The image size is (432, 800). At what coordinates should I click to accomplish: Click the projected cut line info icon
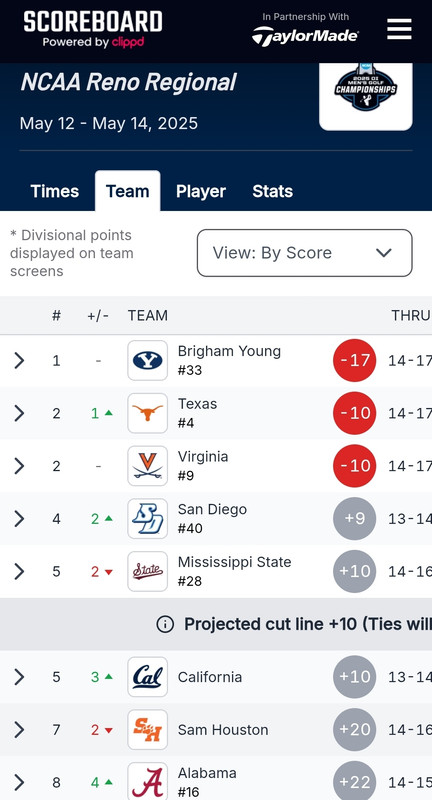click(x=165, y=624)
